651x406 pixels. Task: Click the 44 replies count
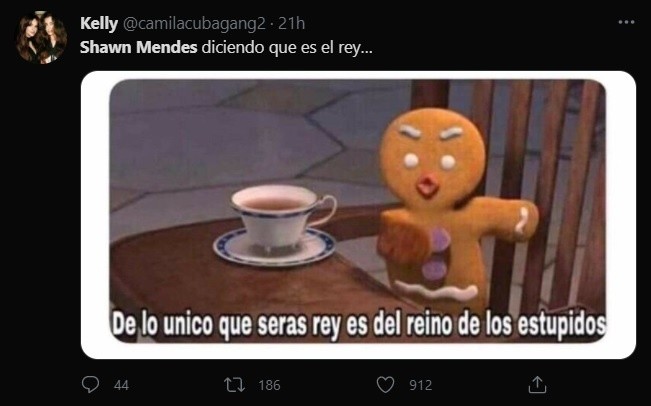point(121,385)
